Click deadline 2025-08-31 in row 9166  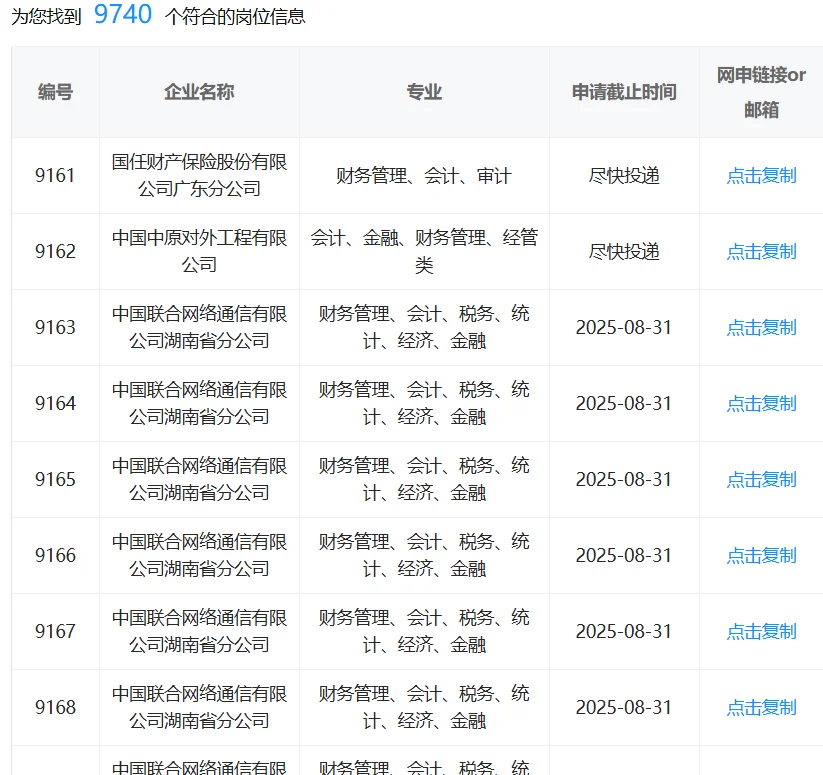click(624, 555)
